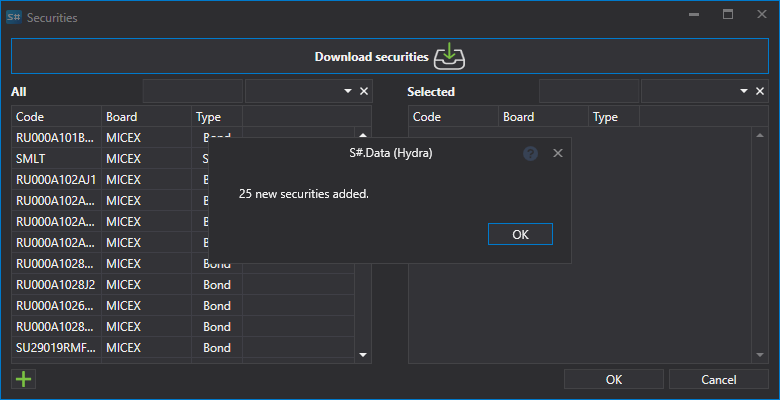Click OK at the bottom of Securities window
The image size is (780, 400).
pyautogui.click(x=614, y=380)
